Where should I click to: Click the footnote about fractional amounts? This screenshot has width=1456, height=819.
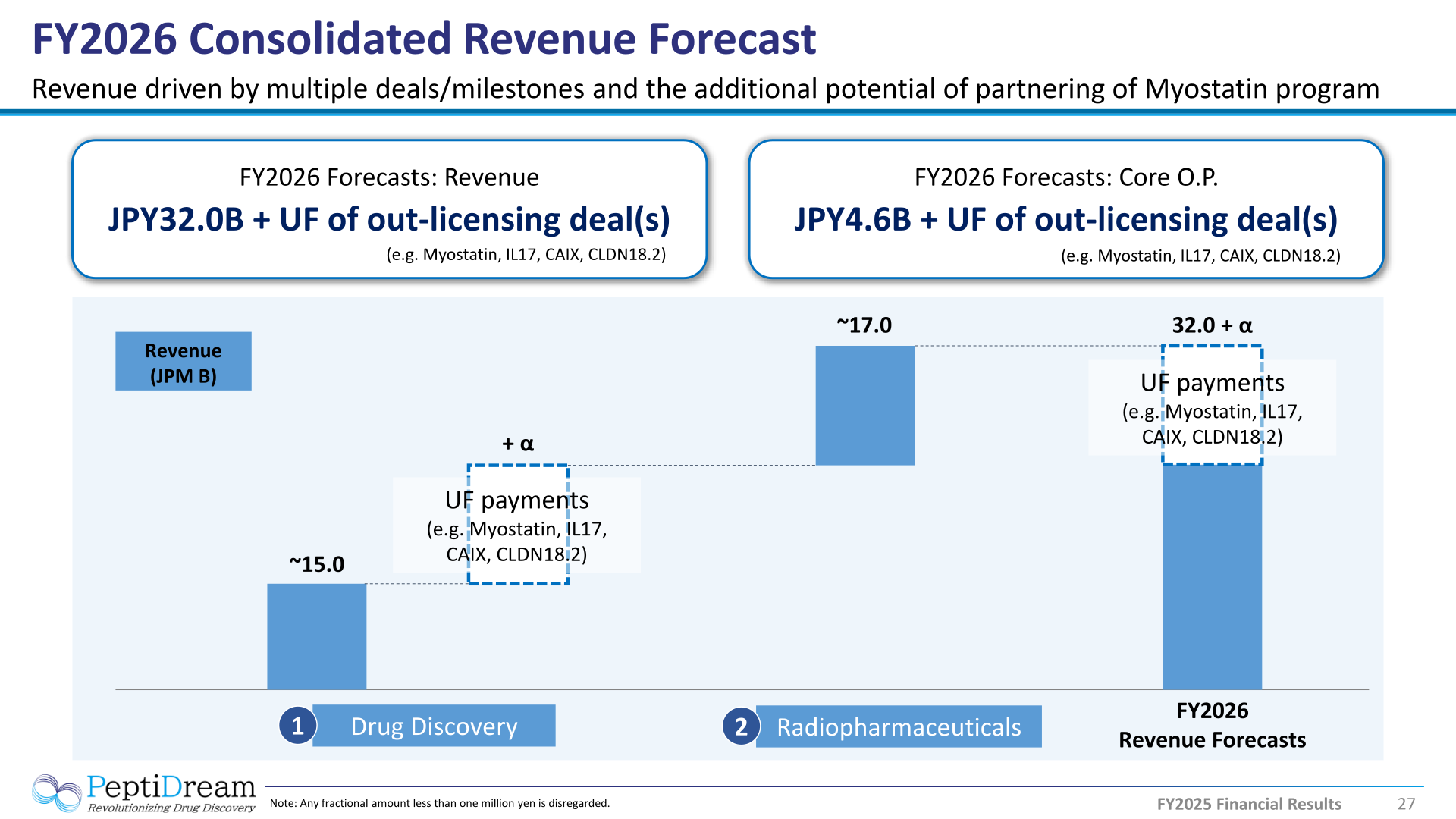[440, 803]
